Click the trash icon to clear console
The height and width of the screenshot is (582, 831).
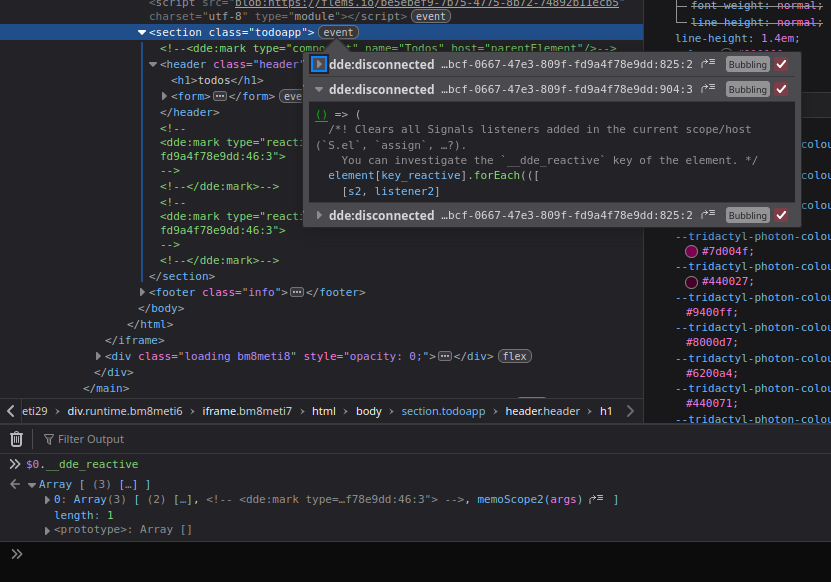[16, 439]
